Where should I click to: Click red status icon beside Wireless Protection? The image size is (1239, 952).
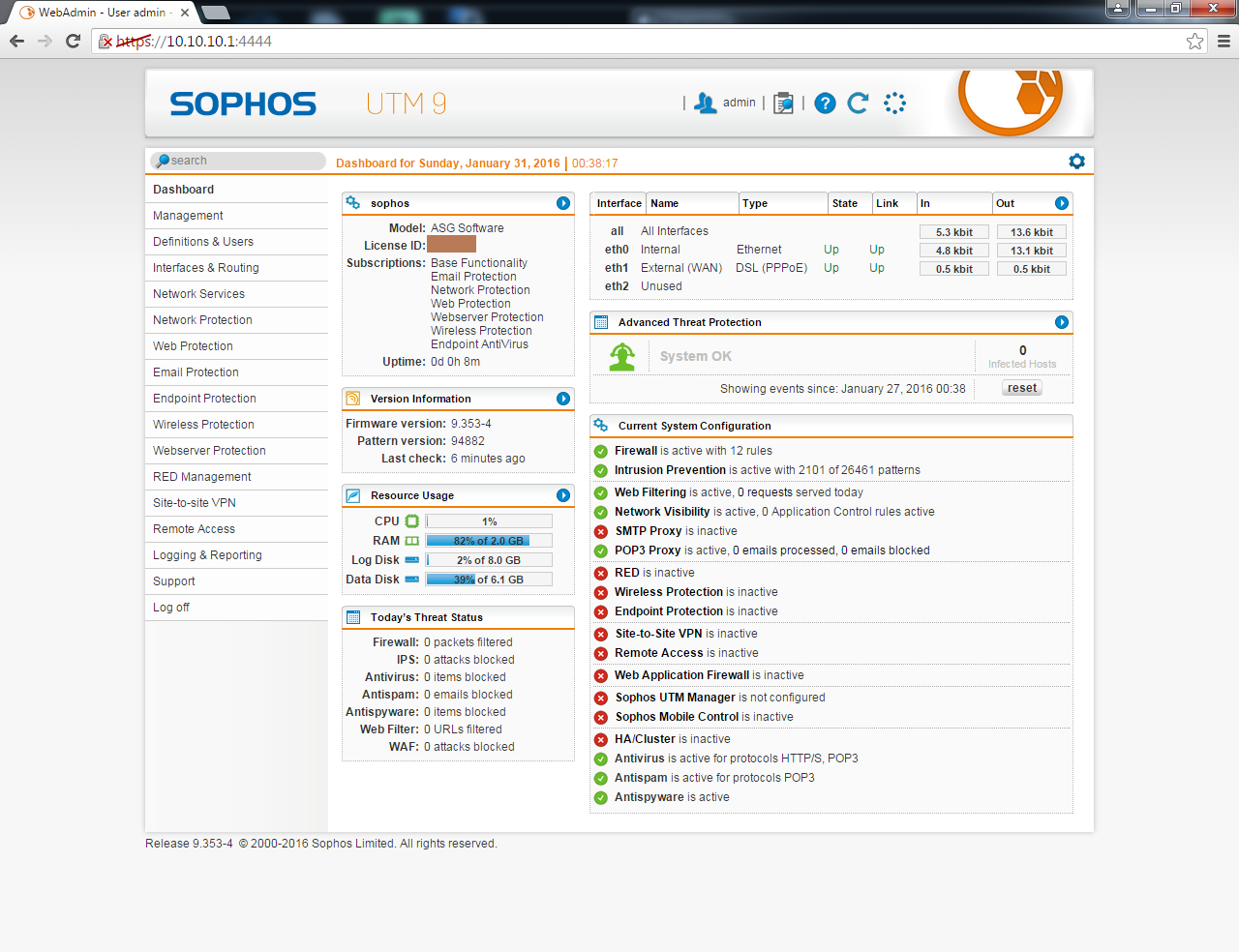601,592
